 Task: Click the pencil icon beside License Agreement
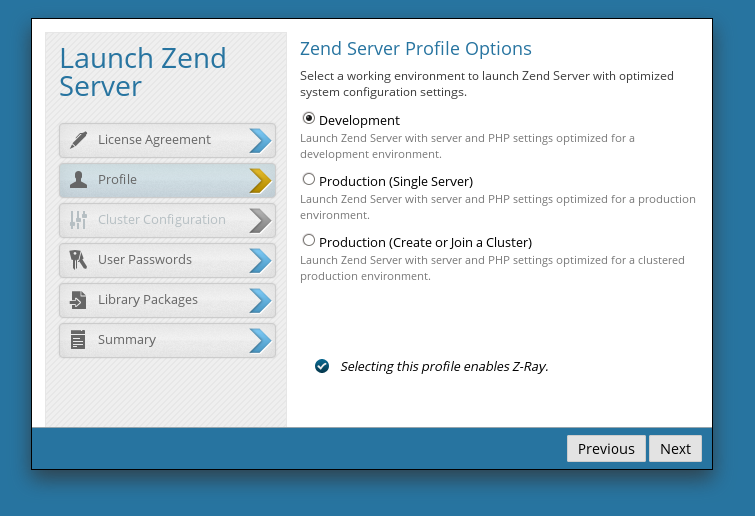point(78,140)
